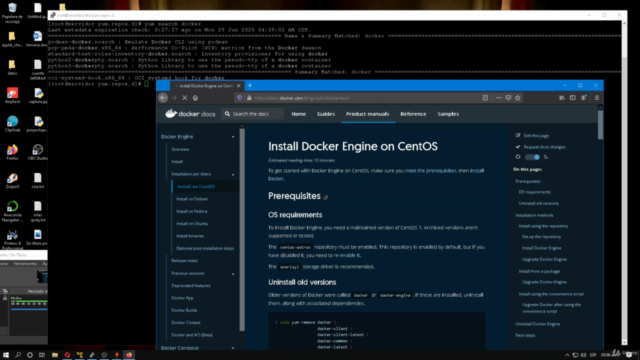Expand the Previous versions sidebar section
Viewport: 640px width, 360px height.
click(233, 273)
